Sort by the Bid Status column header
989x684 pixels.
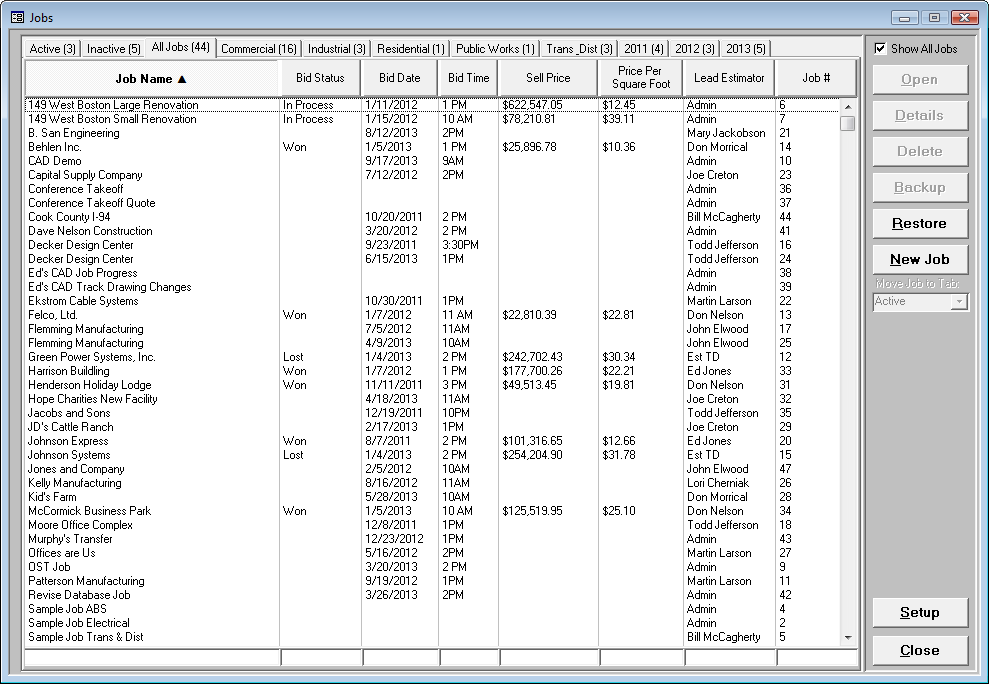coord(320,78)
